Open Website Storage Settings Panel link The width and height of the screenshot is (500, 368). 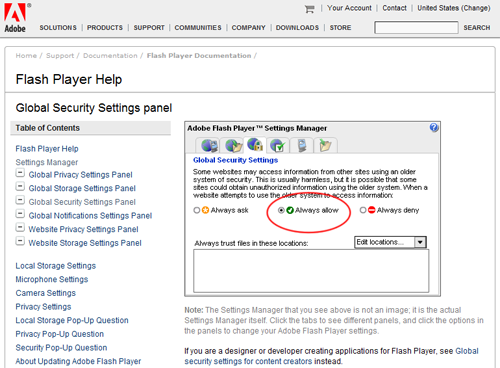[x=85, y=243]
